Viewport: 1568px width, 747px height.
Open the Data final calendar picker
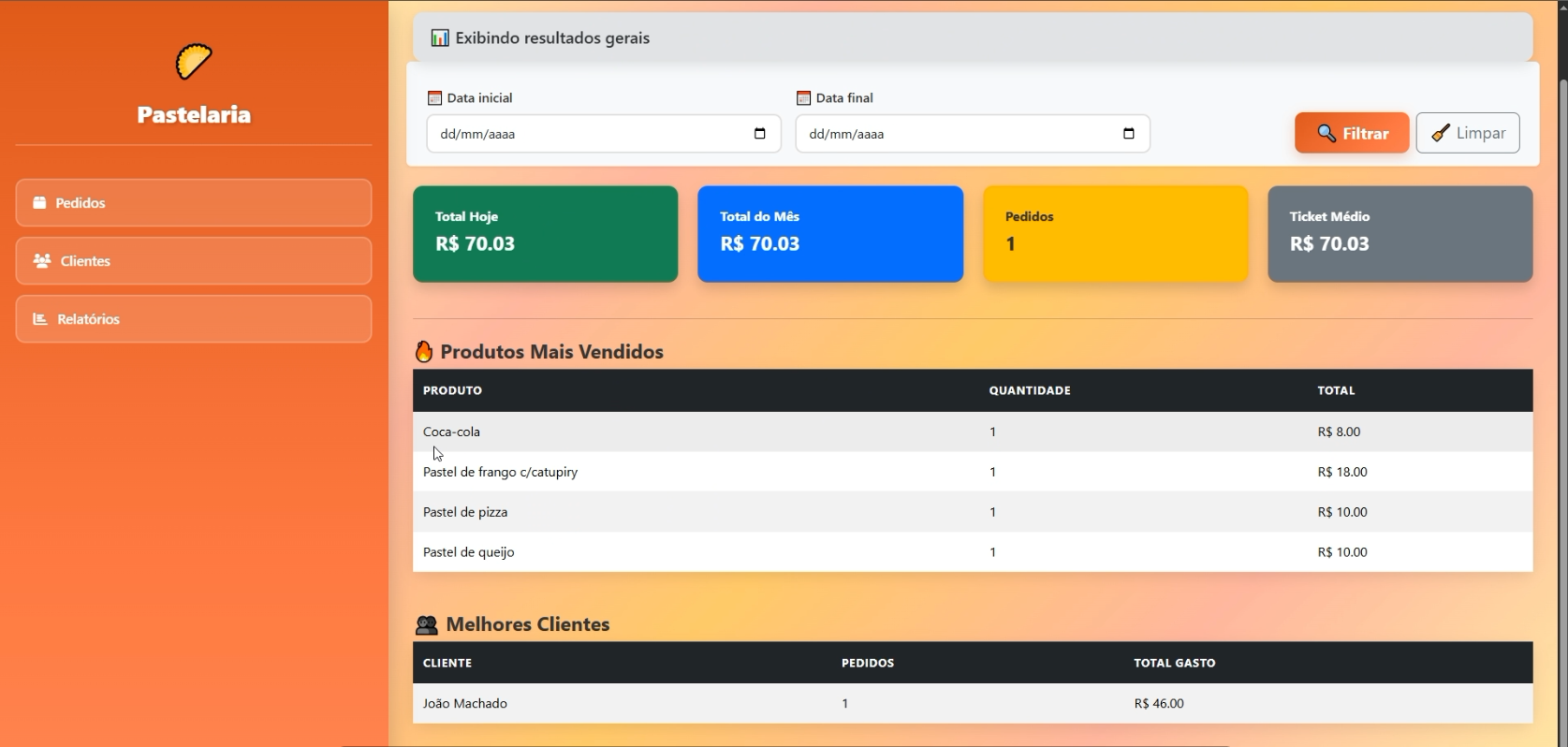point(1128,134)
